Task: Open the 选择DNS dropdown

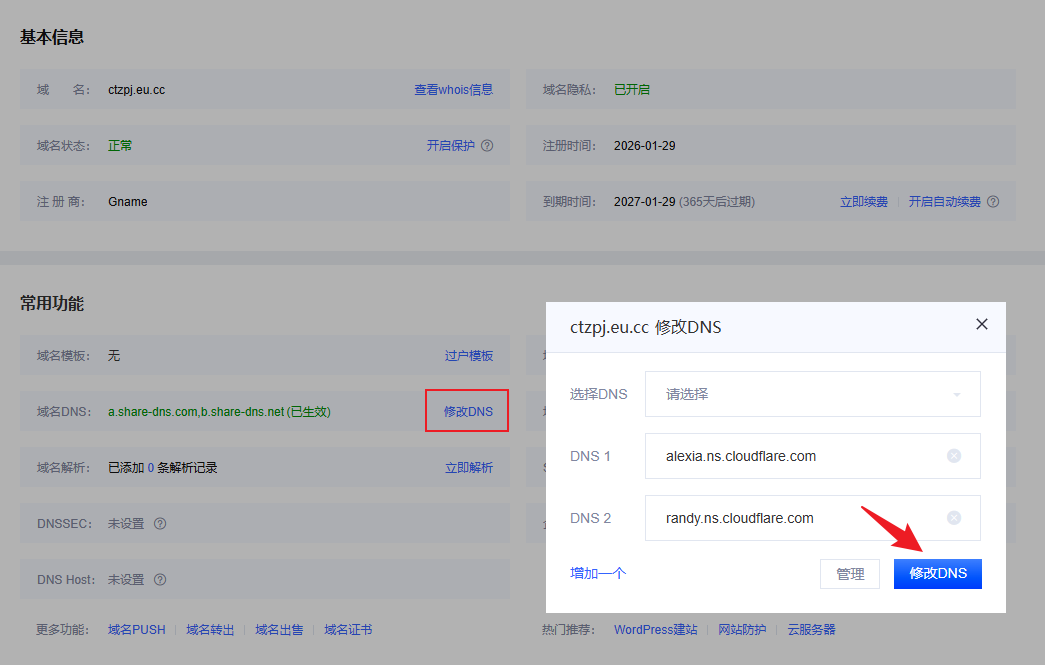Action: [812, 394]
